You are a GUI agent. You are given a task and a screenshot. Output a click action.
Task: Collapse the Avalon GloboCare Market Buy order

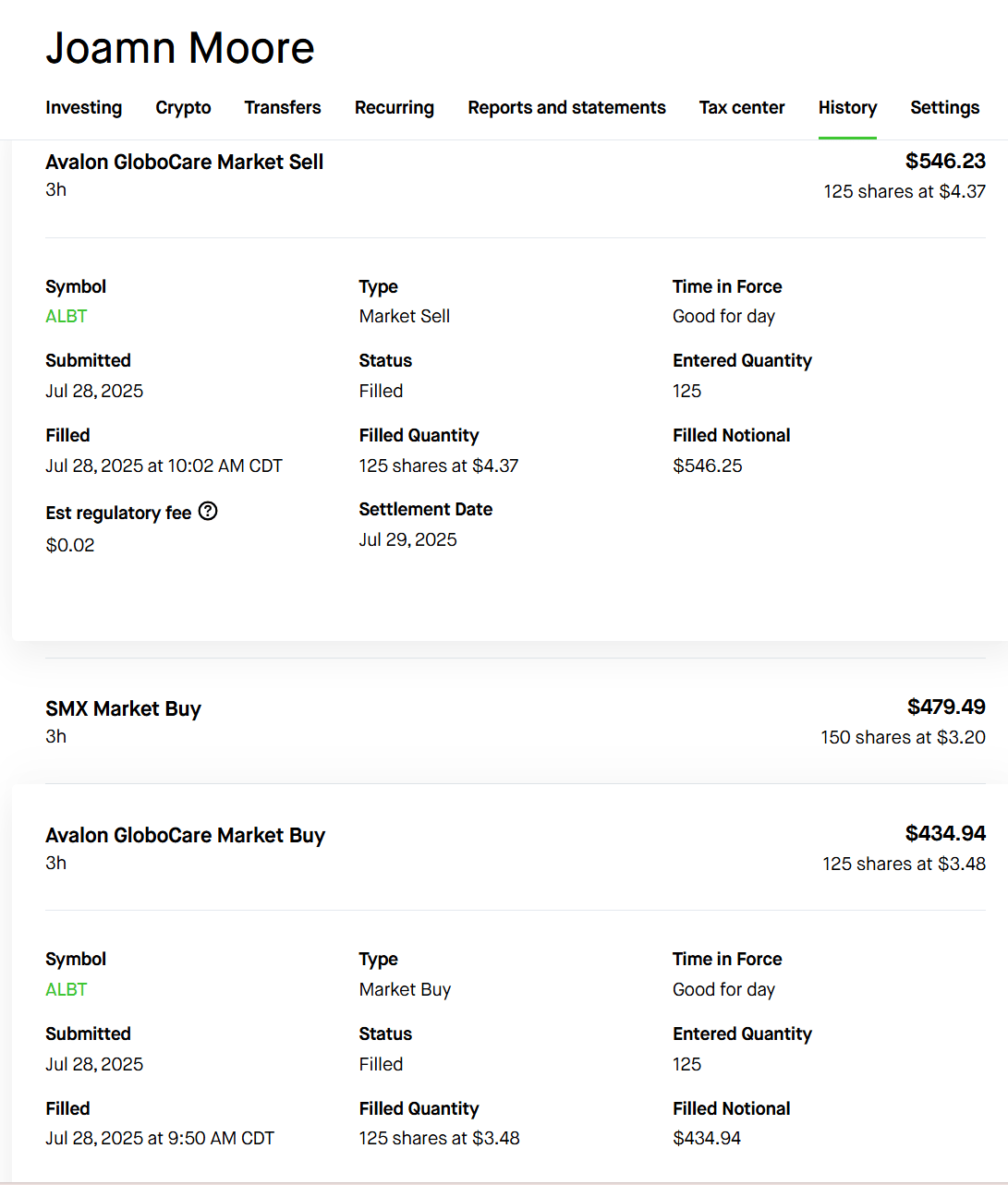(186, 835)
